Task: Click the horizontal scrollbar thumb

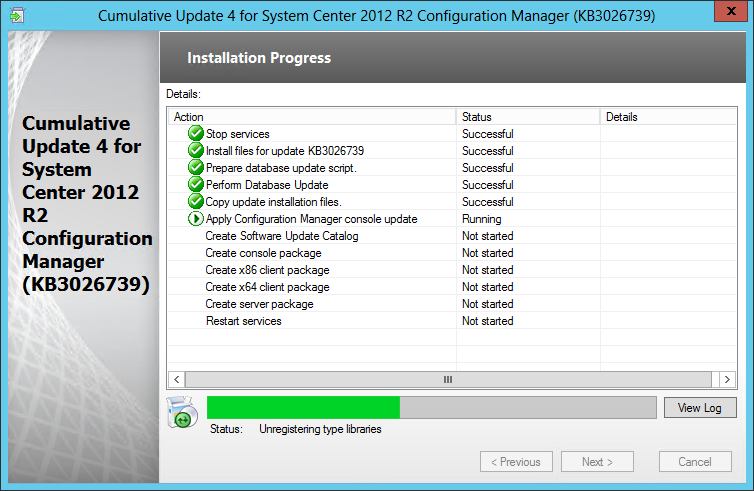Action: (x=448, y=379)
